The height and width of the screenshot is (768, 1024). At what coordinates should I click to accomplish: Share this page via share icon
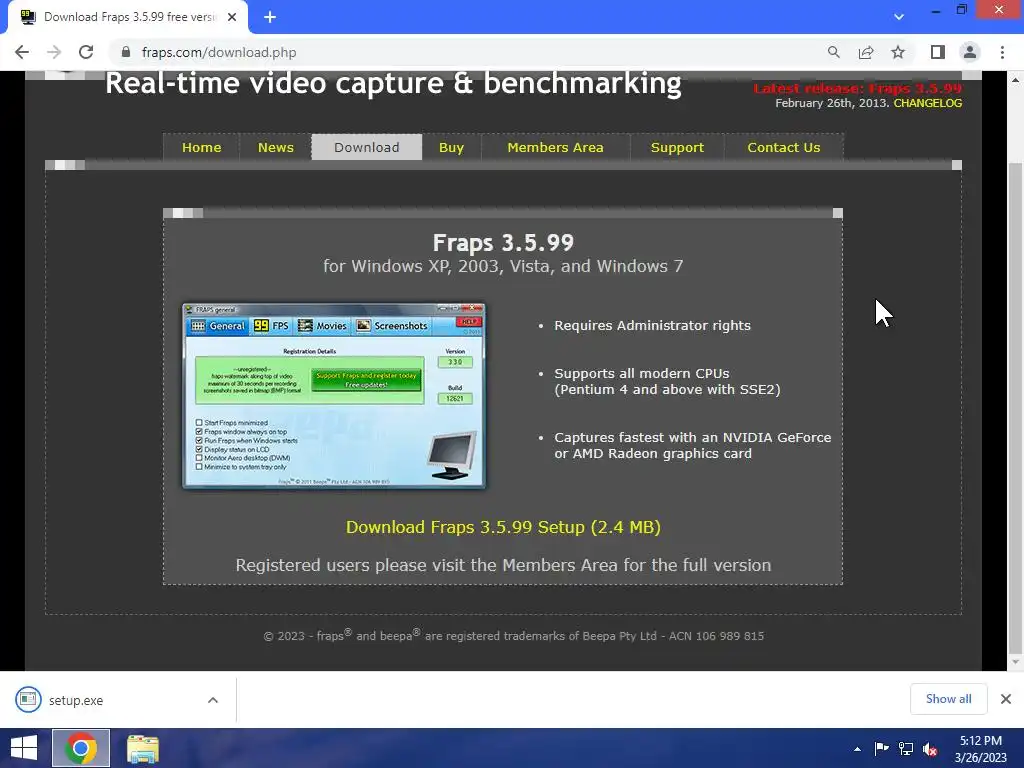click(x=866, y=52)
